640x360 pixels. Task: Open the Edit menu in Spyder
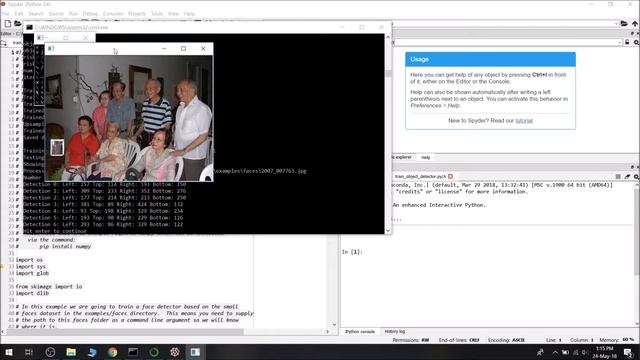click(19, 13)
